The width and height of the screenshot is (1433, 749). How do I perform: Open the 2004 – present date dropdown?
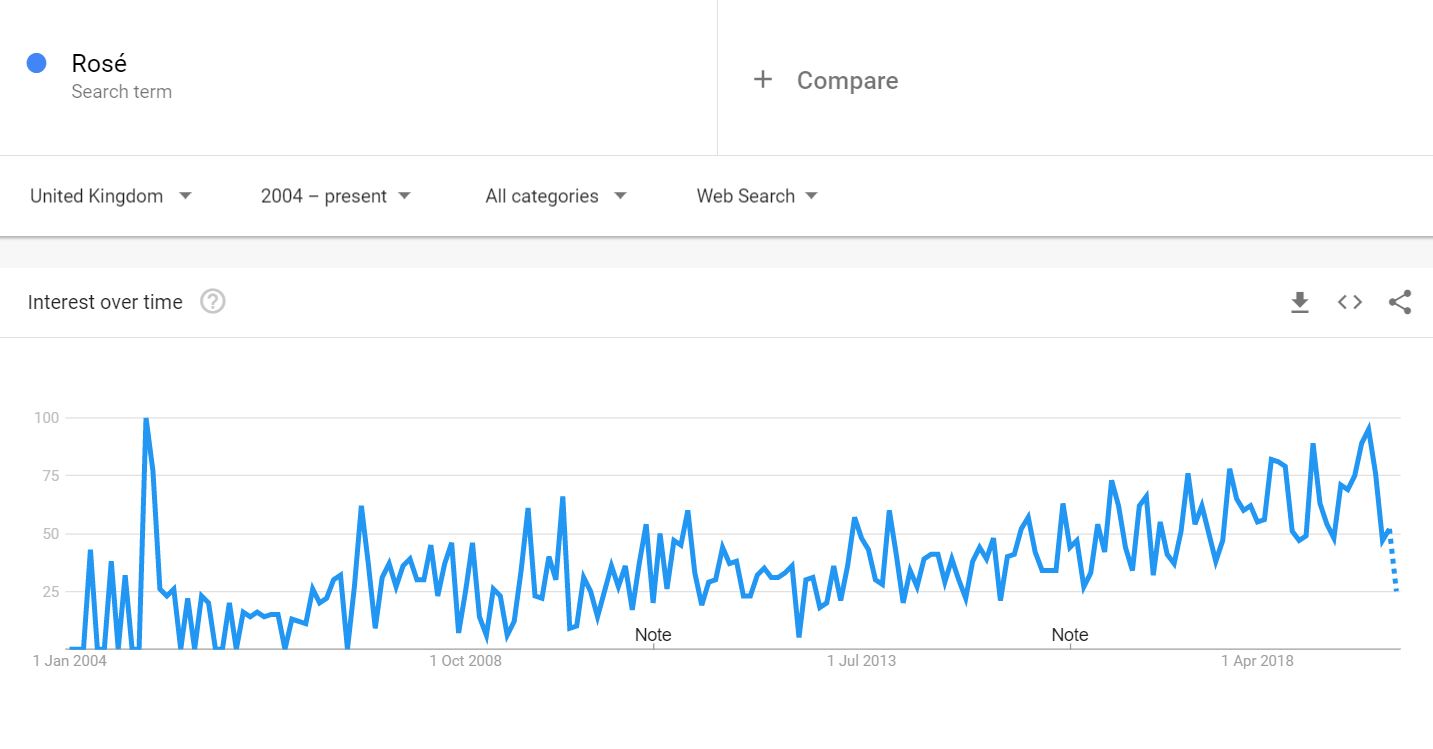point(336,196)
